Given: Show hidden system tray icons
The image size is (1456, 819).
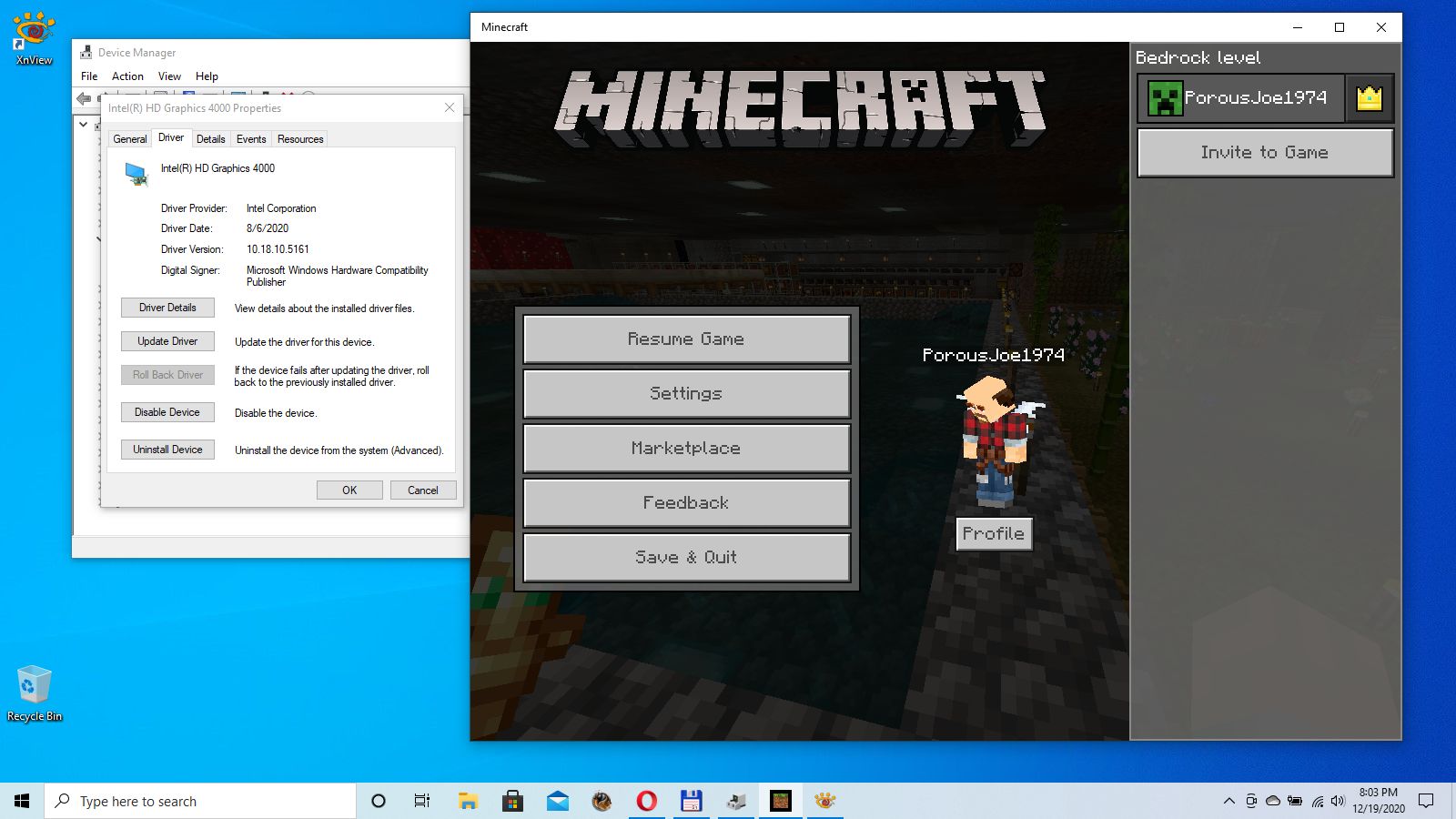Looking at the screenshot, I should 1228,801.
